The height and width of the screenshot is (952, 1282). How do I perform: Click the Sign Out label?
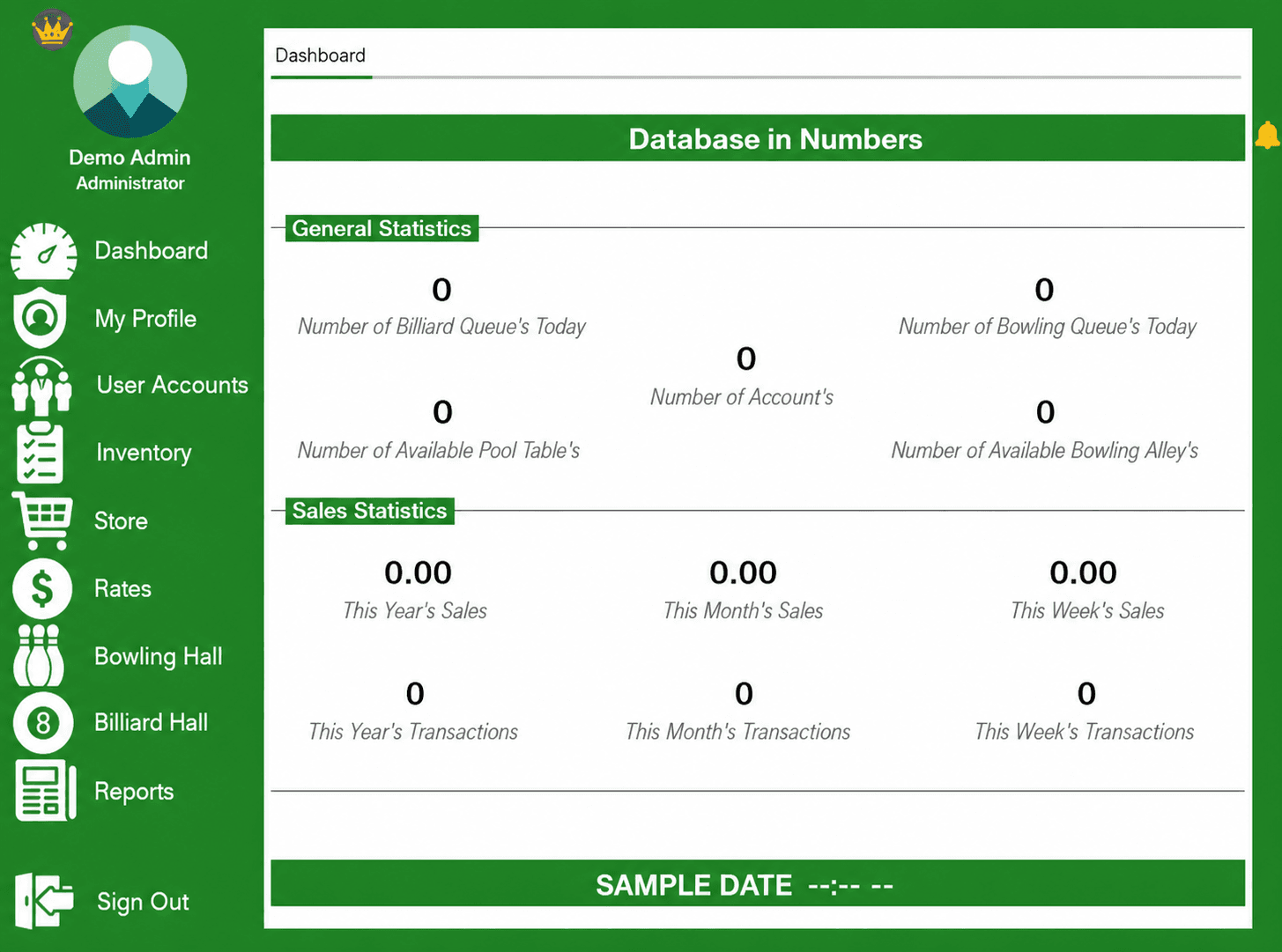pyautogui.click(x=143, y=902)
